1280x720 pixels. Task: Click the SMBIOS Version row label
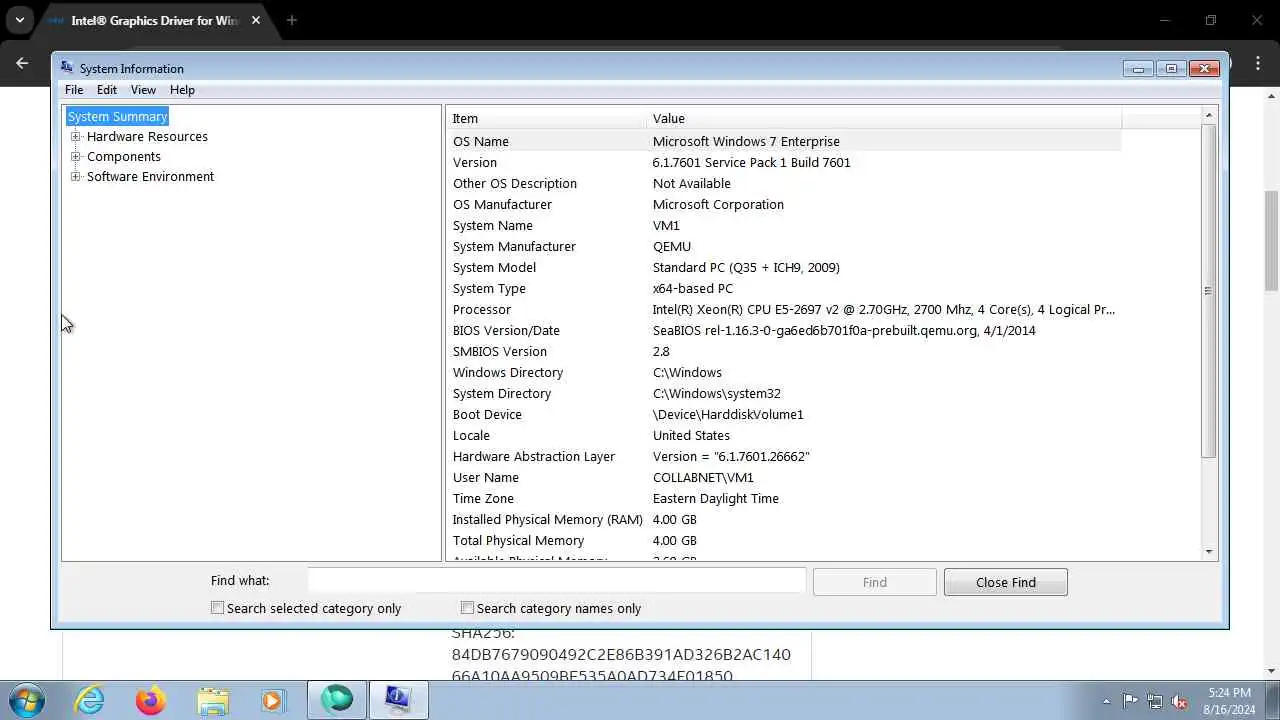tap(499, 351)
